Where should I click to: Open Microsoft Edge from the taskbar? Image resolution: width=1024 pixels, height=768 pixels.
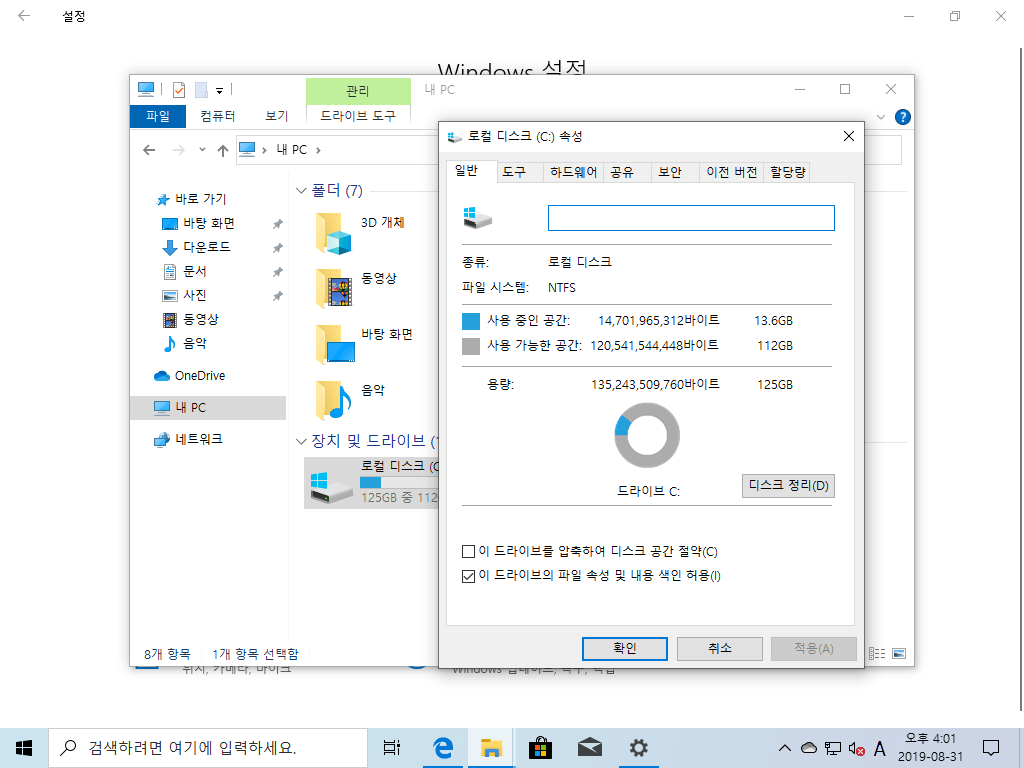(443, 748)
